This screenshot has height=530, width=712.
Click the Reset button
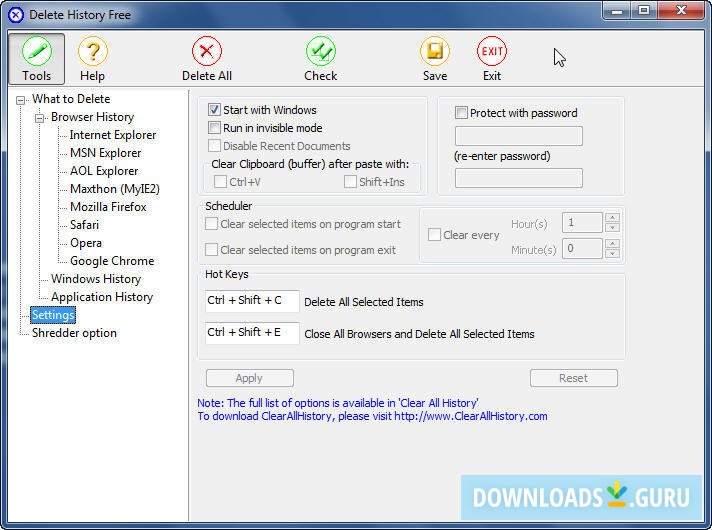[x=574, y=378]
